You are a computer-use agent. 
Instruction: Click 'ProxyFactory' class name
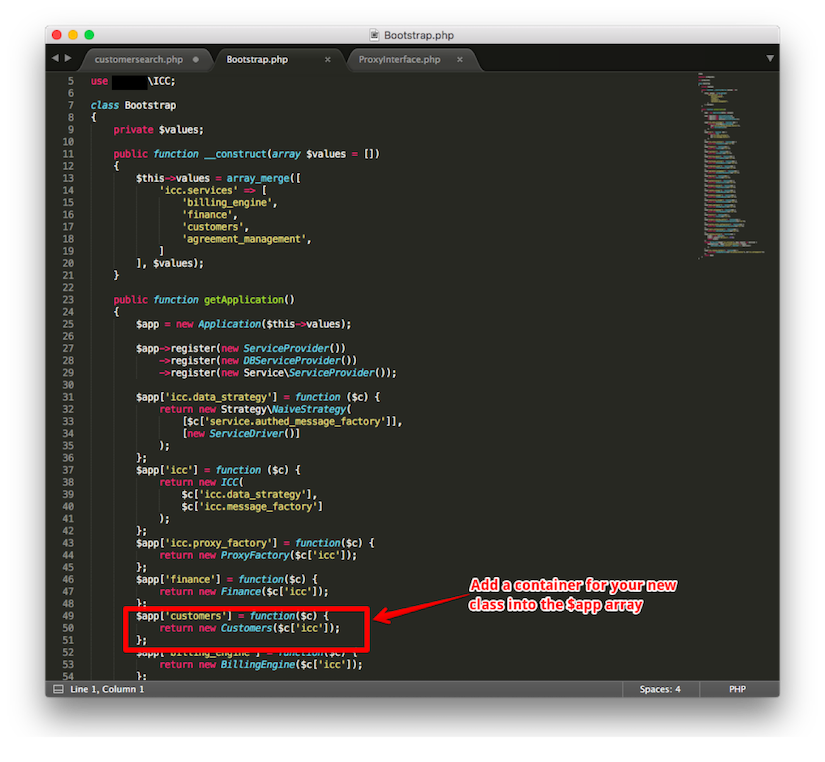pos(255,555)
